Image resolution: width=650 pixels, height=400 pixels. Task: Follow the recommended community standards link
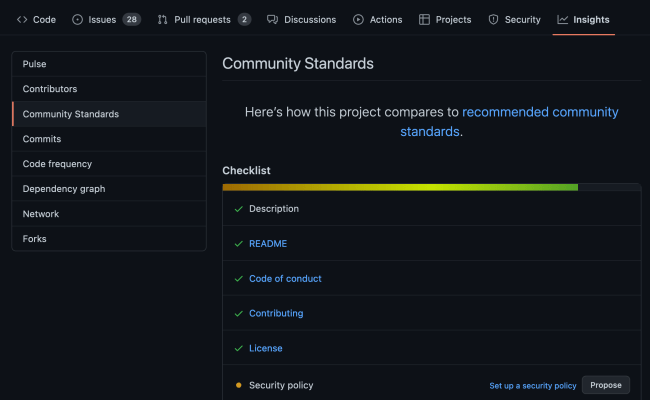click(x=509, y=121)
